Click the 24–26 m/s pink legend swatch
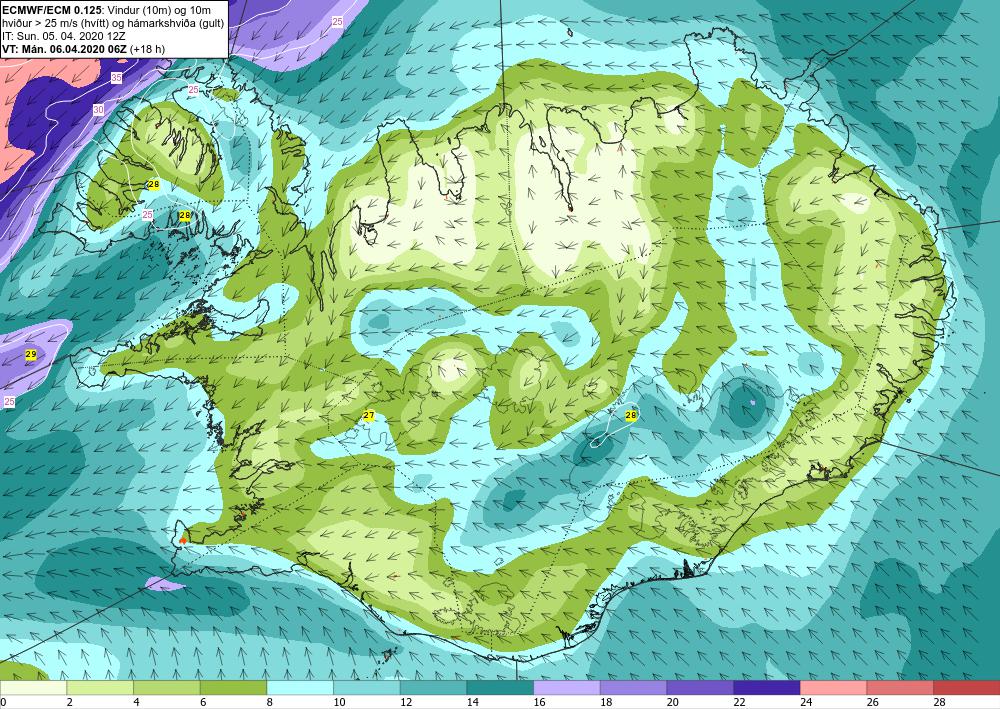This screenshot has width=1000, height=709. point(833,688)
